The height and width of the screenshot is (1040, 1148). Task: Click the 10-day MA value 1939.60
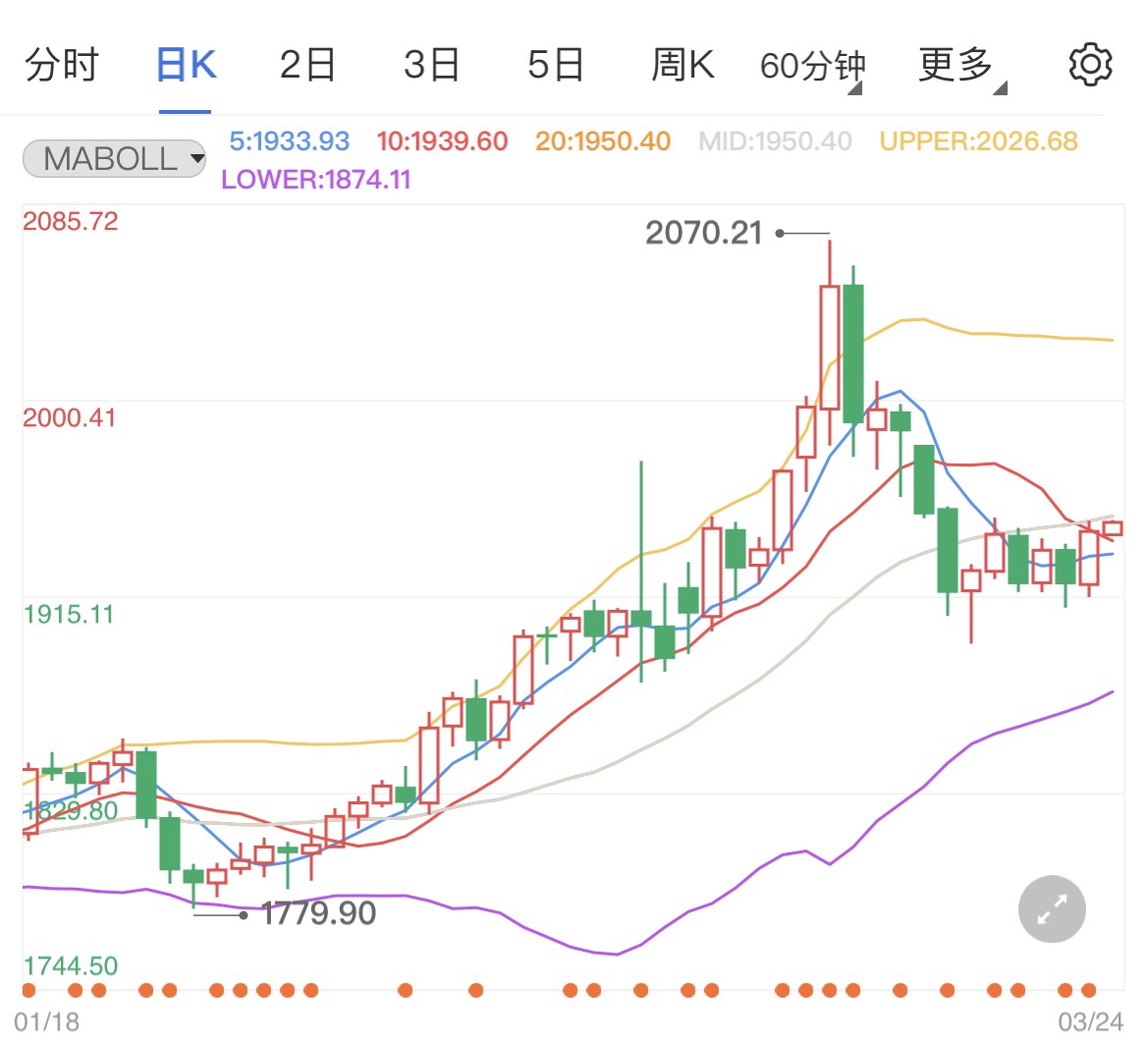click(x=442, y=141)
